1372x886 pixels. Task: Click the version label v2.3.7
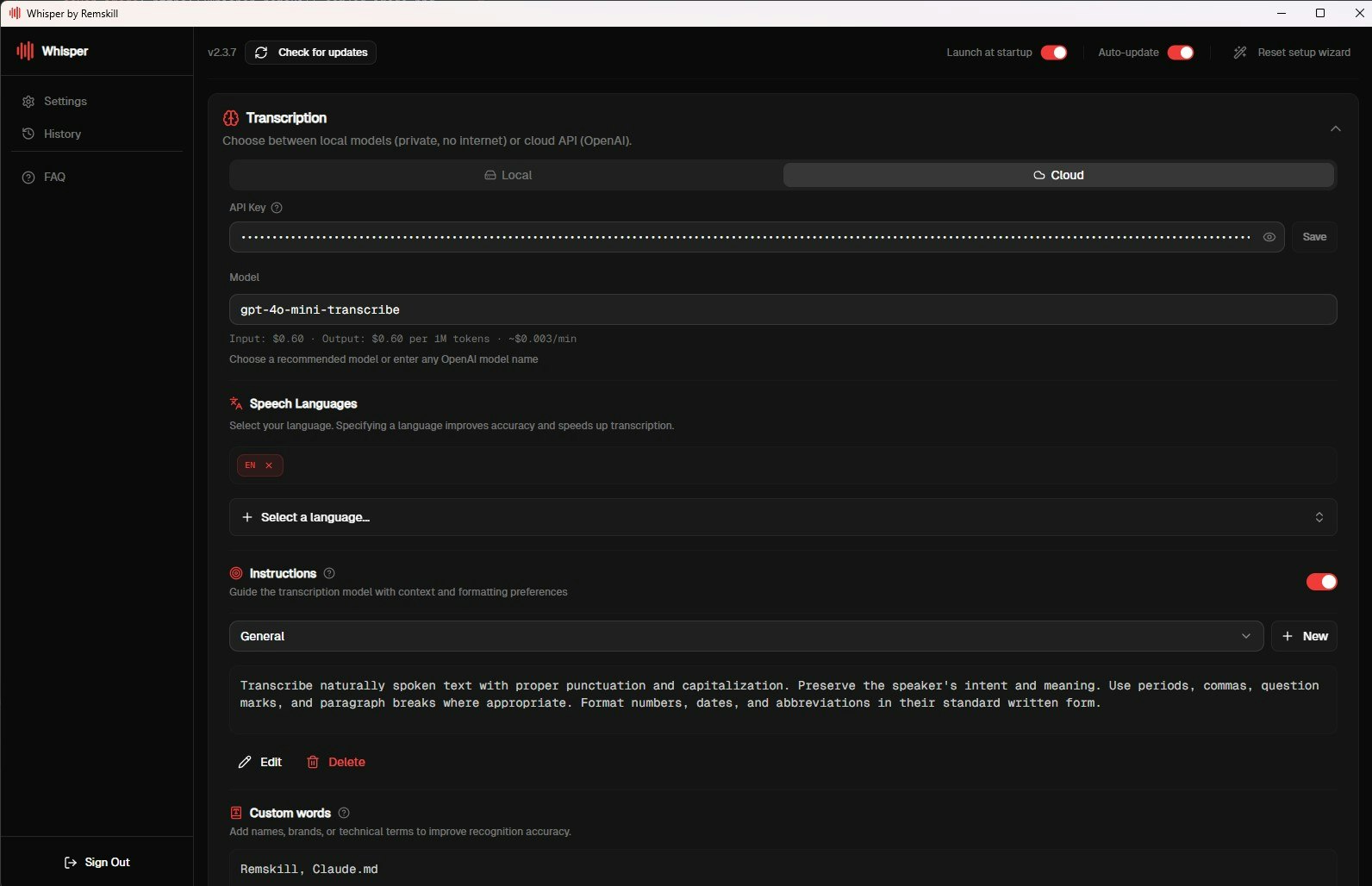click(221, 53)
